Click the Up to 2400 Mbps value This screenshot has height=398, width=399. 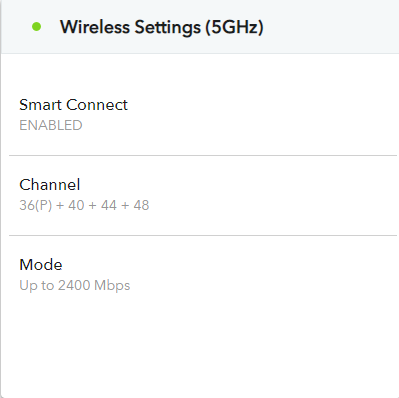(75, 286)
